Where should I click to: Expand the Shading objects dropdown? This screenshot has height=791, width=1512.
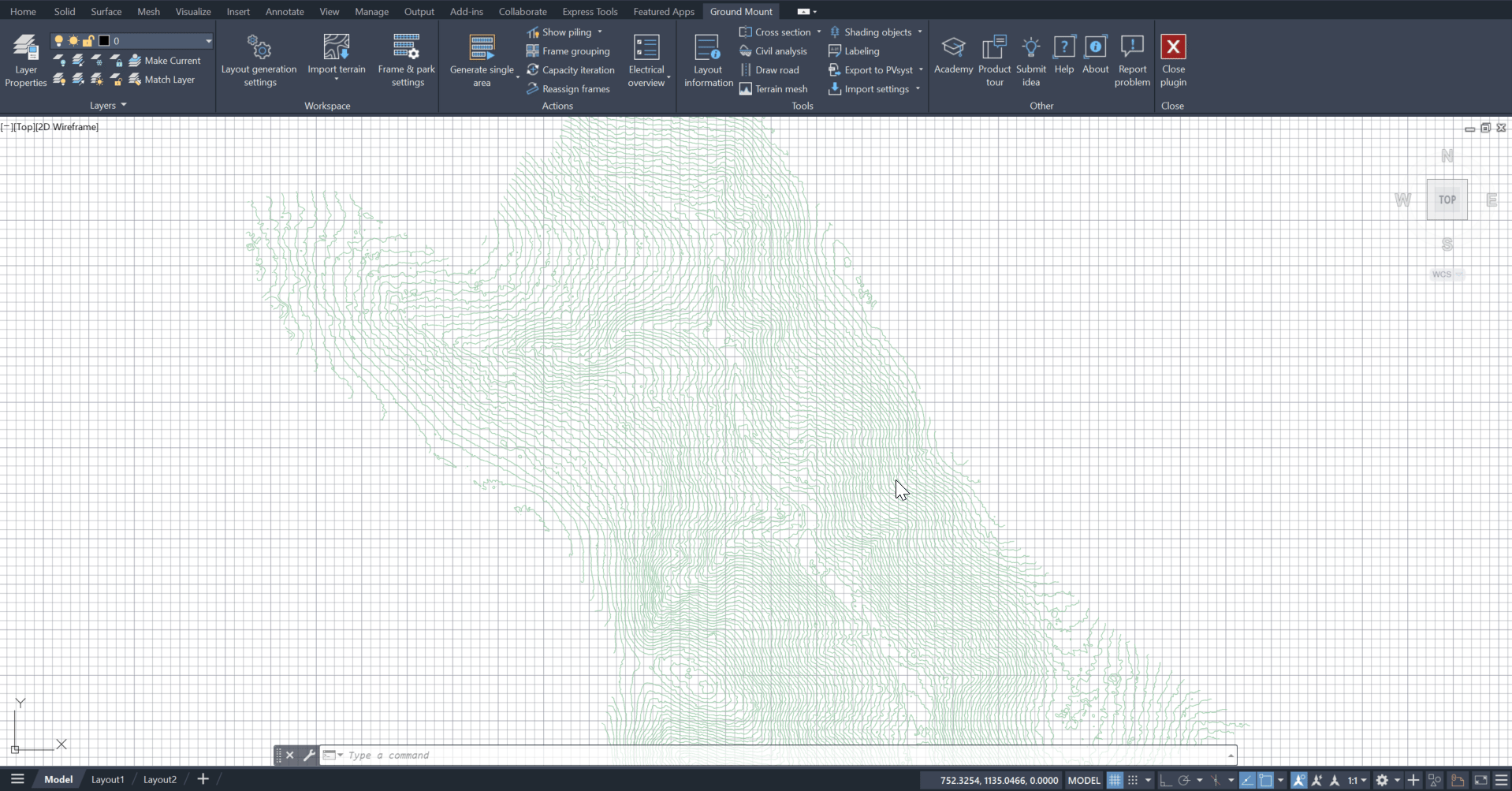click(920, 32)
